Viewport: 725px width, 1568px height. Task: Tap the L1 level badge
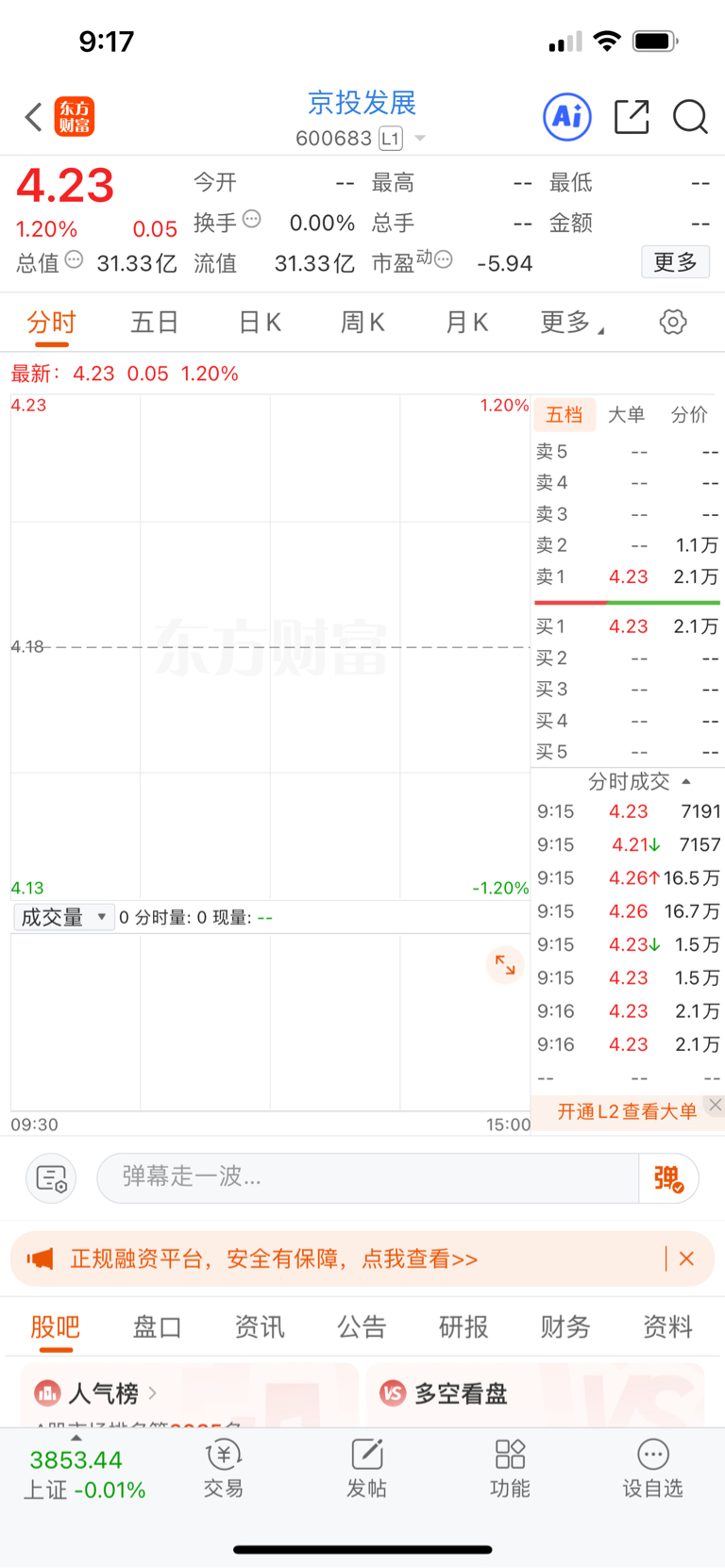pyautogui.click(x=391, y=139)
